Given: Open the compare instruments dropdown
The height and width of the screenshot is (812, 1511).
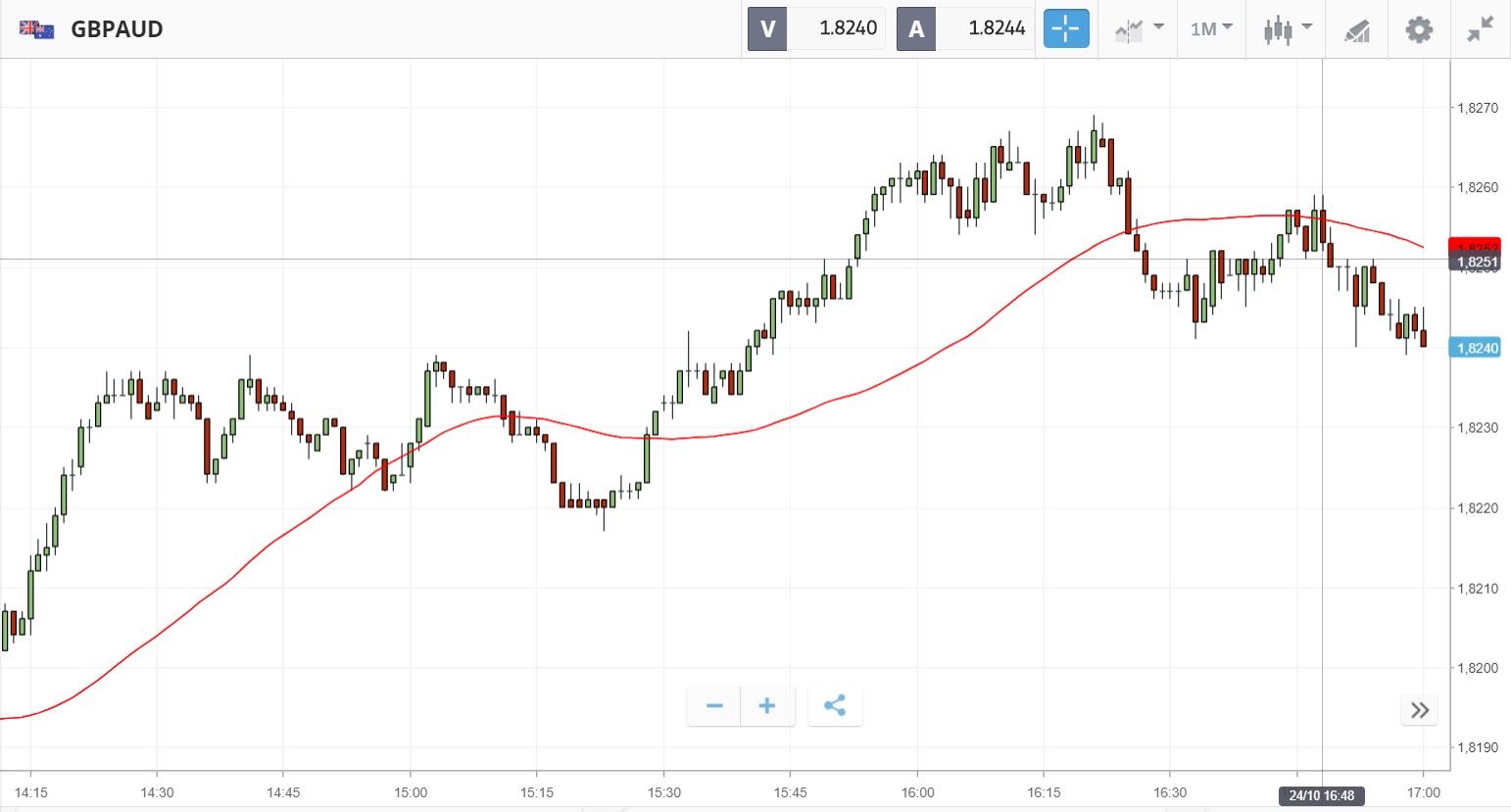Looking at the screenshot, I should (x=1139, y=29).
